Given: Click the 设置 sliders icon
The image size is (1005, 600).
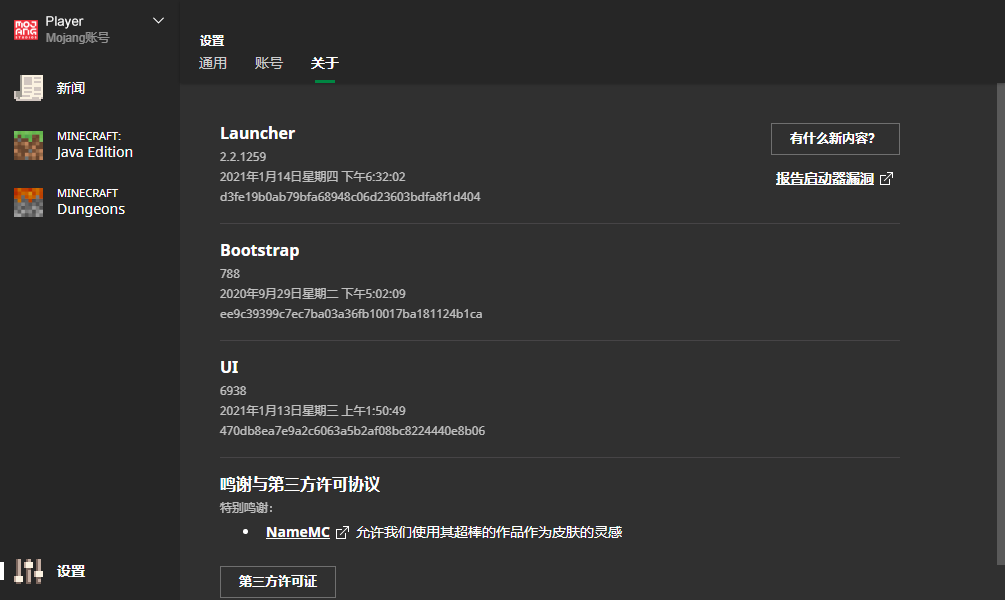Looking at the screenshot, I should point(29,571).
